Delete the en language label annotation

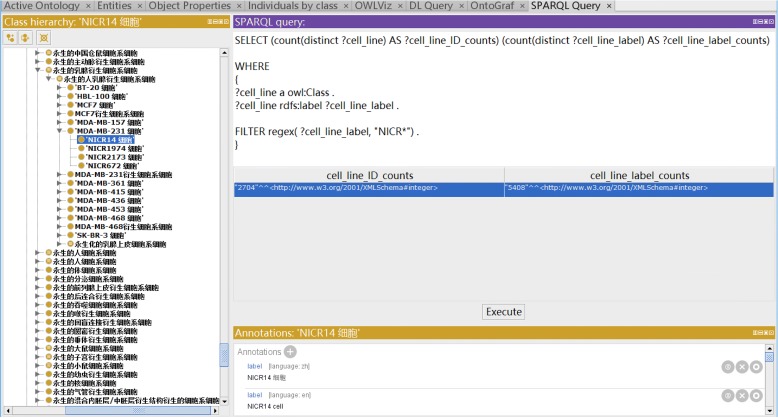[742, 395]
